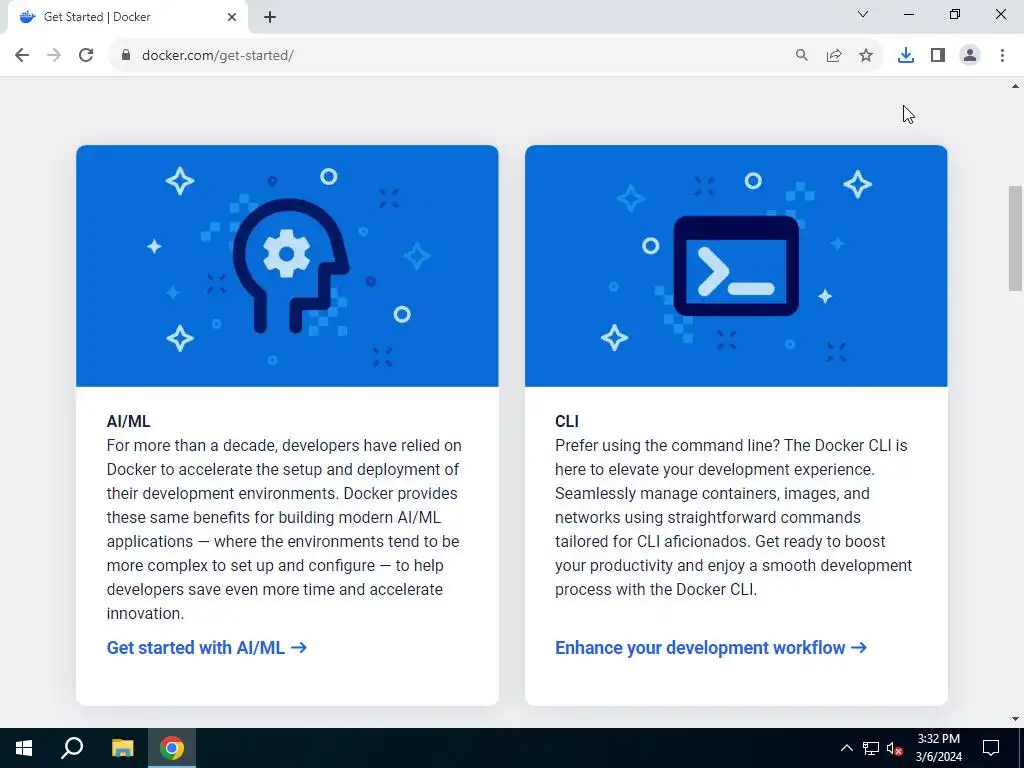This screenshot has height=768, width=1024.
Task: Toggle the Chrome side panel icon
Action: (938, 56)
